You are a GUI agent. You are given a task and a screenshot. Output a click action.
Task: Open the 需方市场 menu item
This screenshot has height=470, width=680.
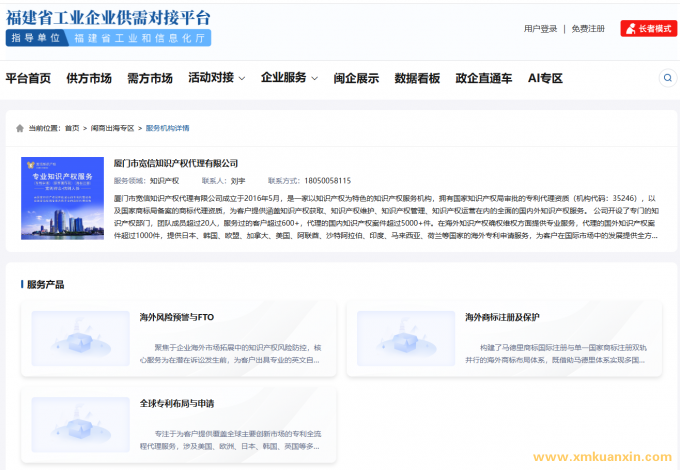(x=150, y=78)
